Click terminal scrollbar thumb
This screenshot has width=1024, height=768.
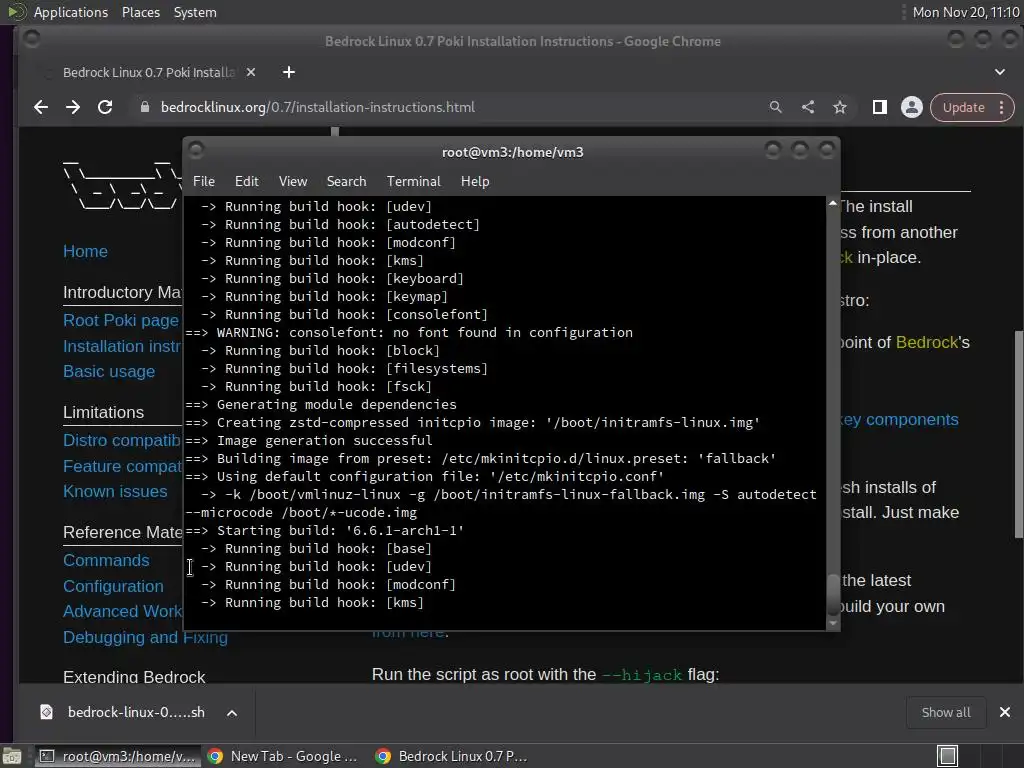coord(833,594)
